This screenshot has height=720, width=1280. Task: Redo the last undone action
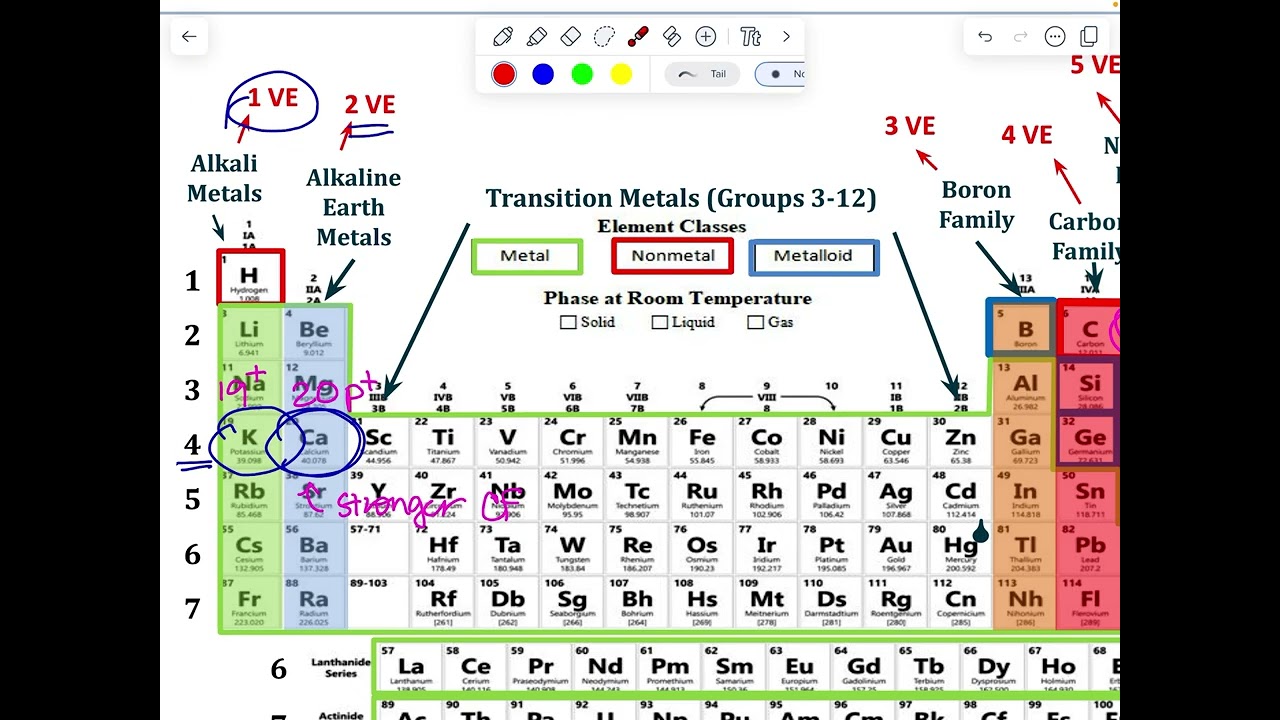click(x=1020, y=37)
